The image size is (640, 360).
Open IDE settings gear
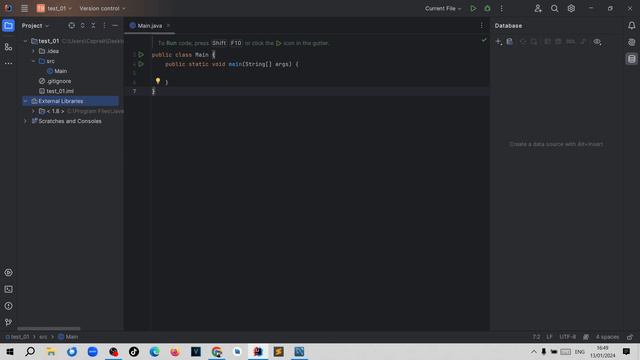pyautogui.click(x=571, y=8)
